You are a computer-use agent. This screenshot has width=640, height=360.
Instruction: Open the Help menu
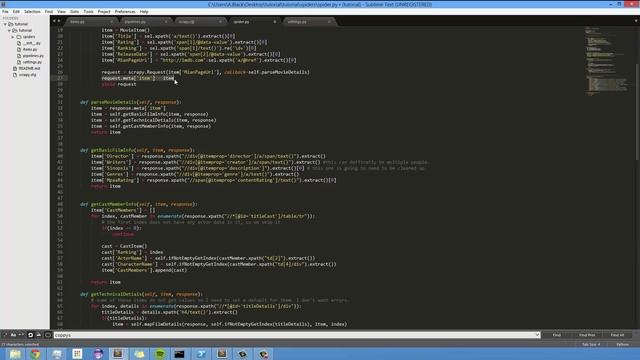pos(144,11)
